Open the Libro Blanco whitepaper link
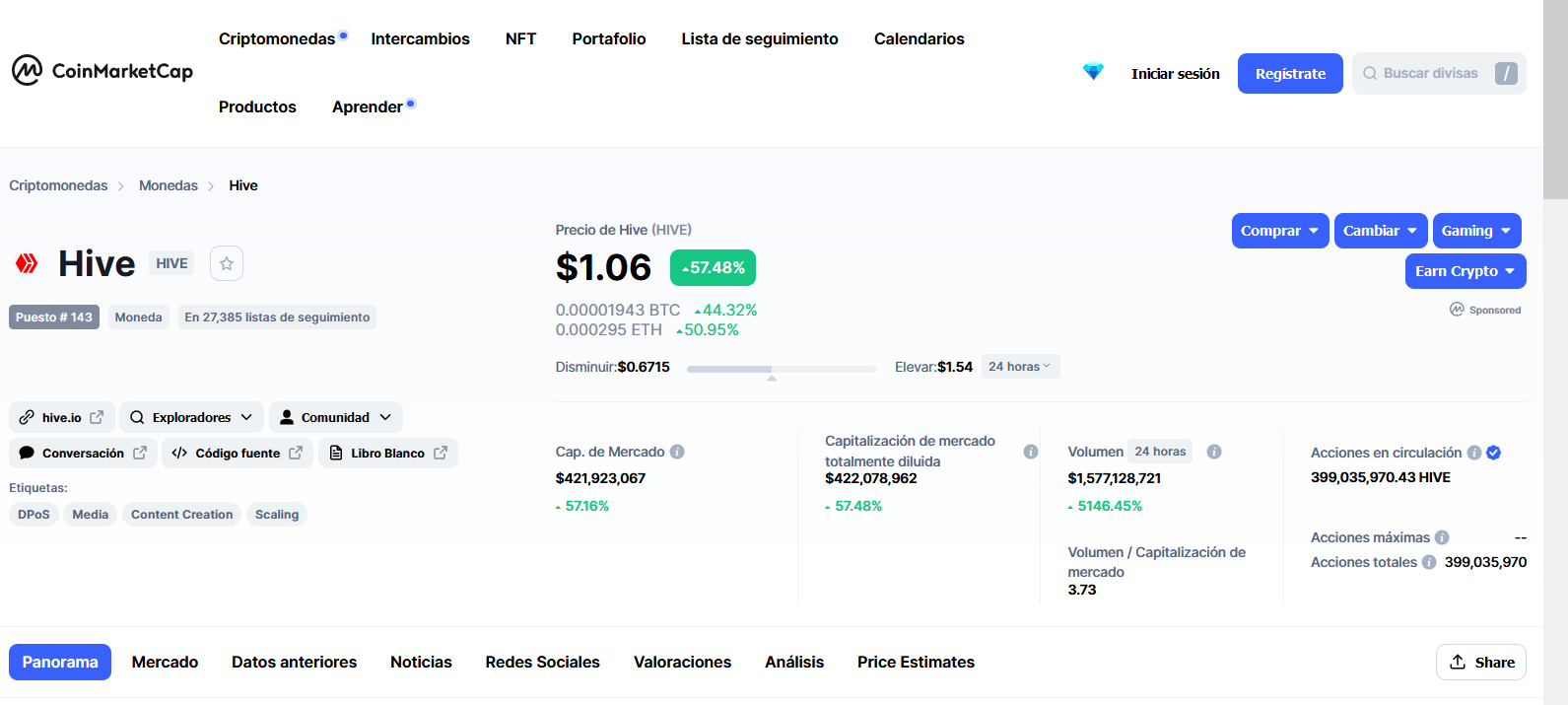The height and width of the screenshot is (705, 1568). [x=388, y=453]
